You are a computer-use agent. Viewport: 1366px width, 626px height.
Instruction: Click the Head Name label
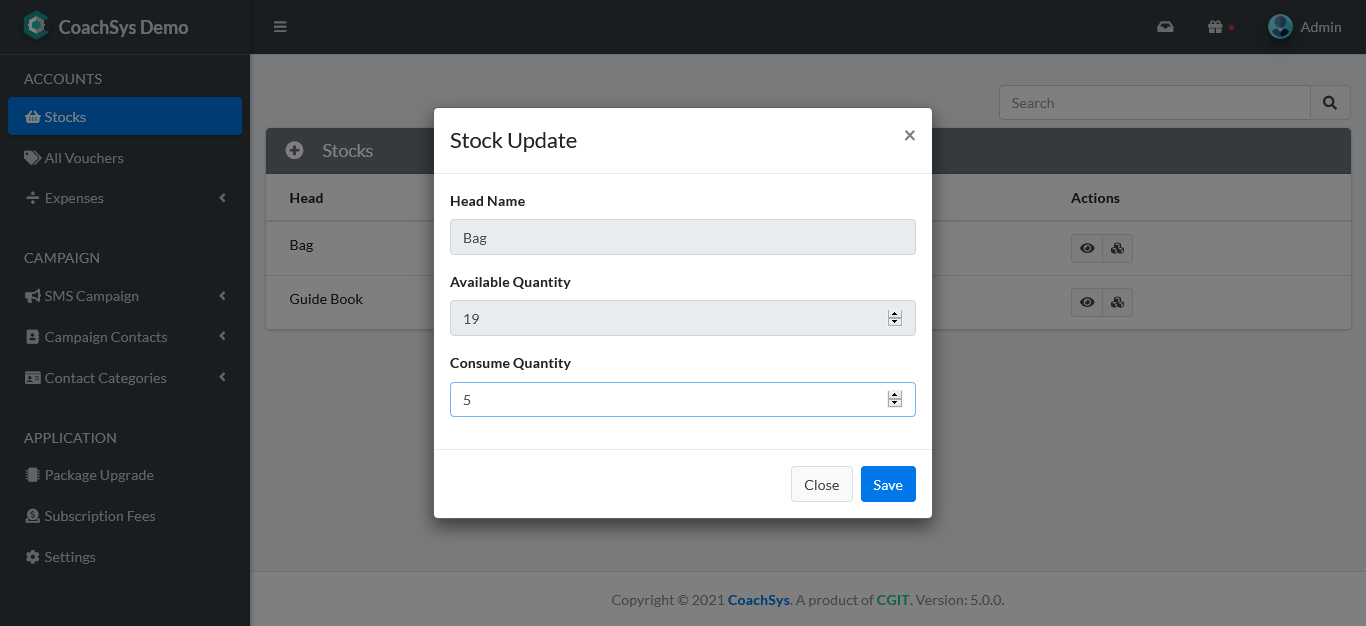coord(487,201)
